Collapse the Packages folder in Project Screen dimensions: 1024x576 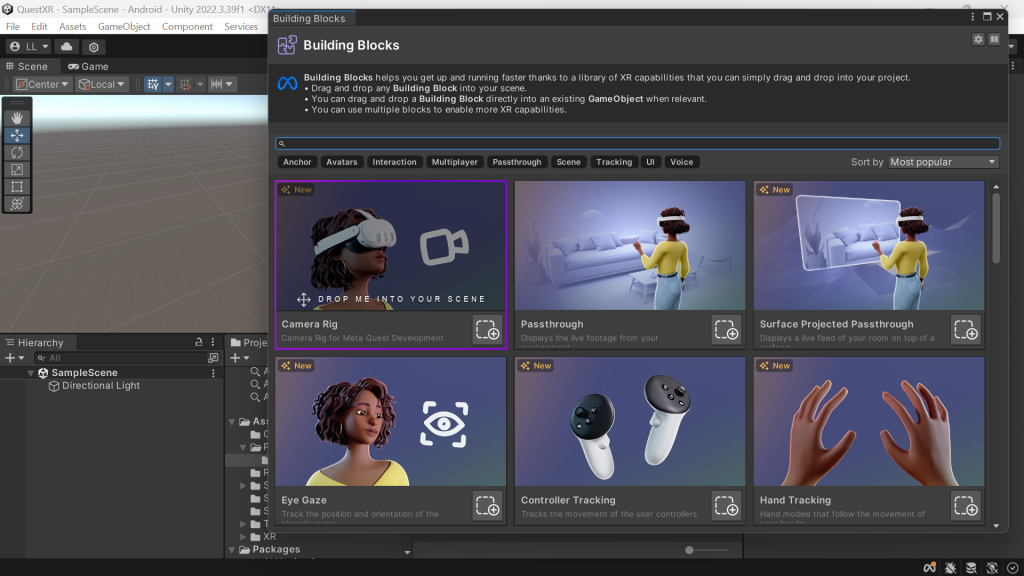(x=231, y=550)
